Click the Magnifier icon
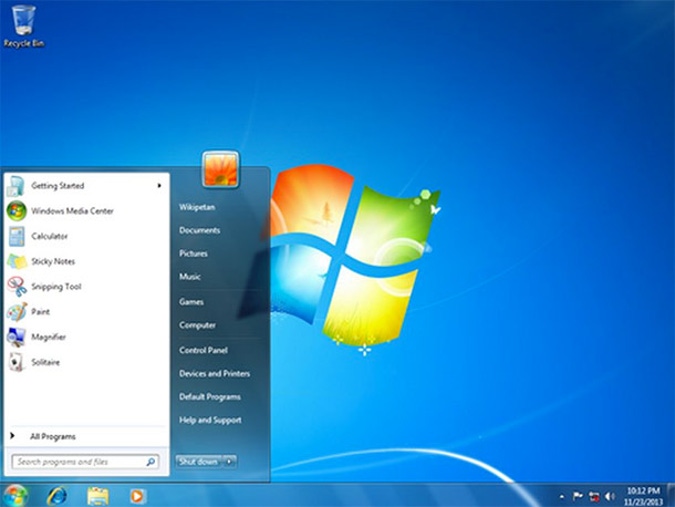Screen dimensions: 675x507 coord(16,337)
